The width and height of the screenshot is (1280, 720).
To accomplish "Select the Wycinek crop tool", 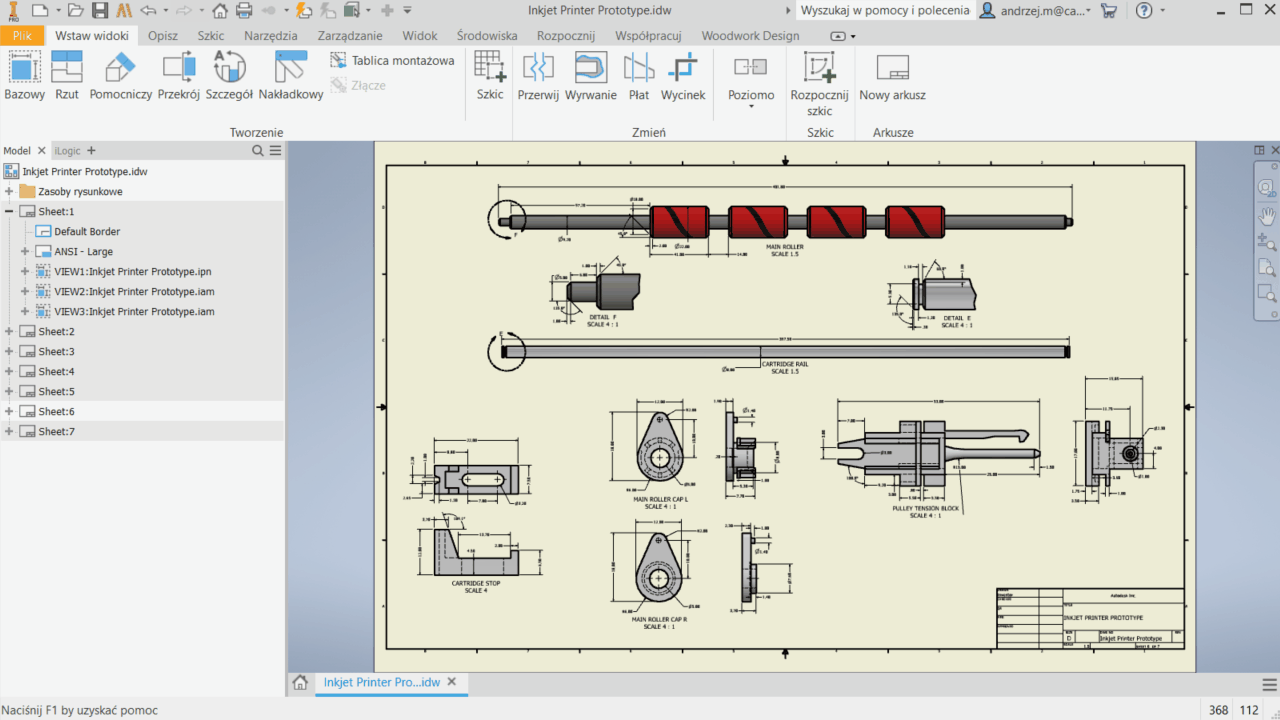I will pos(683,76).
